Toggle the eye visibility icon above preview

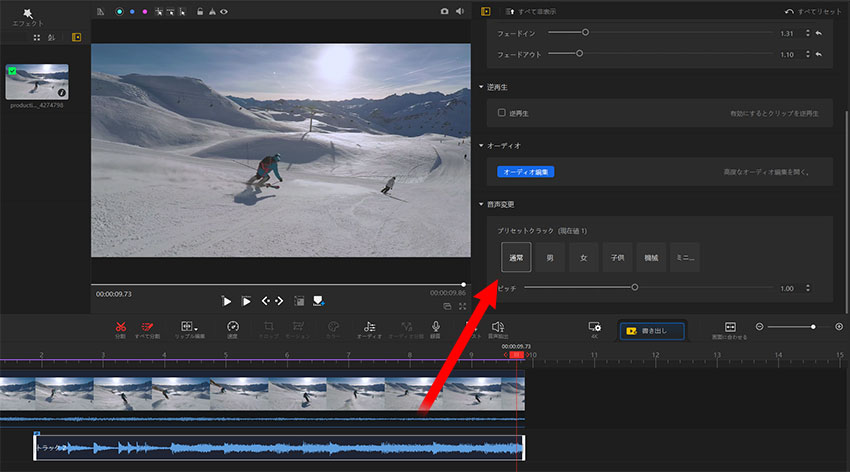224,11
